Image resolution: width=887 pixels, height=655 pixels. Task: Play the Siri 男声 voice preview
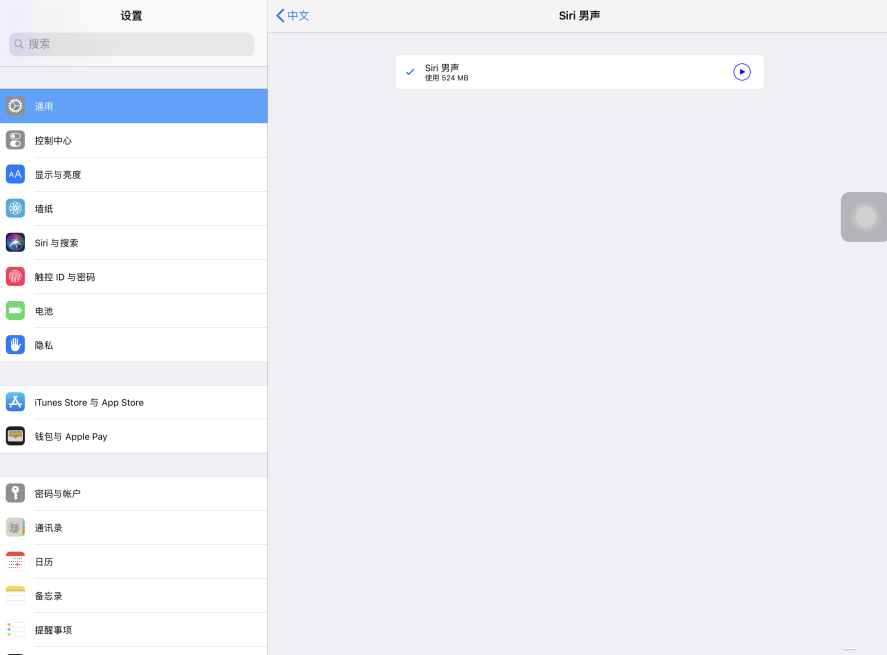point(741,72)
